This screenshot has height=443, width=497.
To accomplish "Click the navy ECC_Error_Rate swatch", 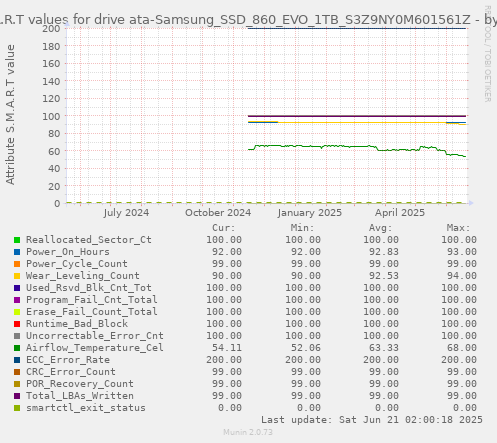I will pos(17,360).
